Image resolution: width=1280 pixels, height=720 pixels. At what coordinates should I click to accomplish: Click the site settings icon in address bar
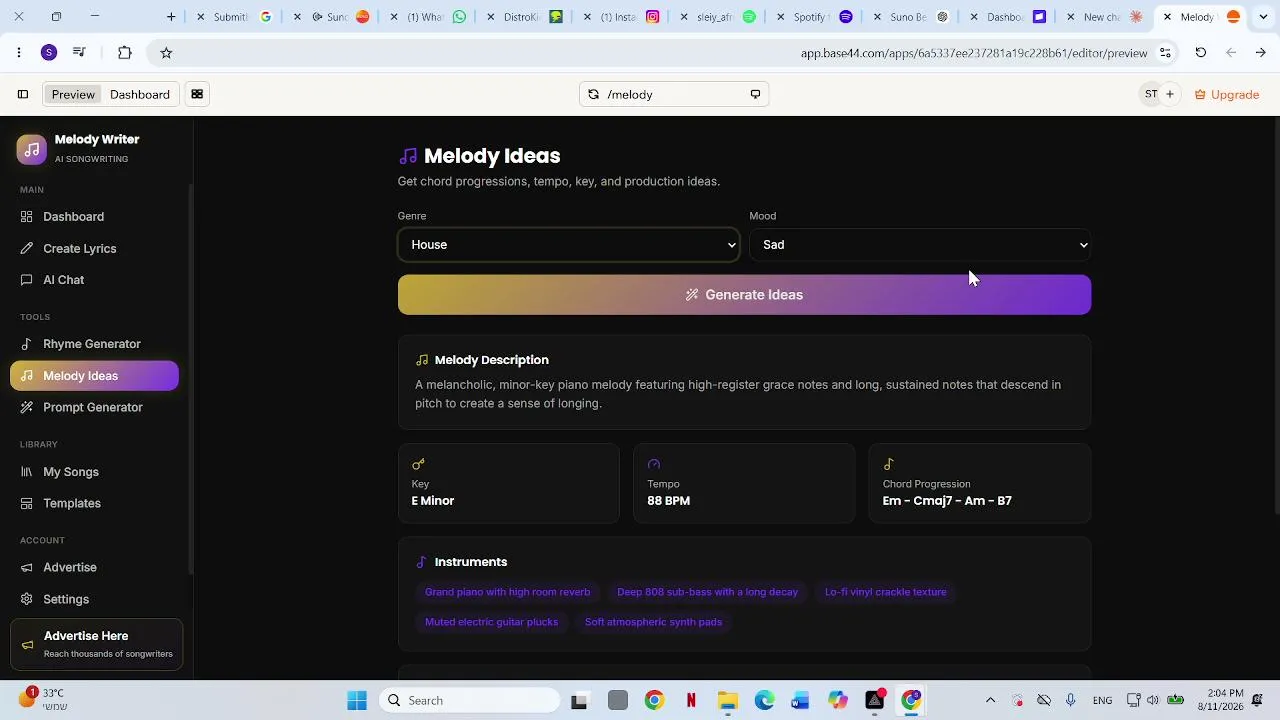1166,53
